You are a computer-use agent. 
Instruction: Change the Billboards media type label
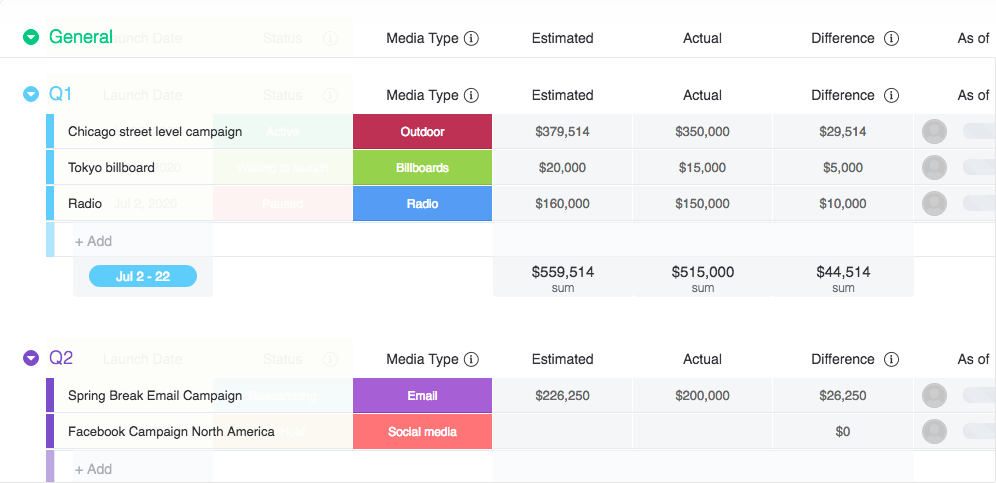tap(422, 168)
